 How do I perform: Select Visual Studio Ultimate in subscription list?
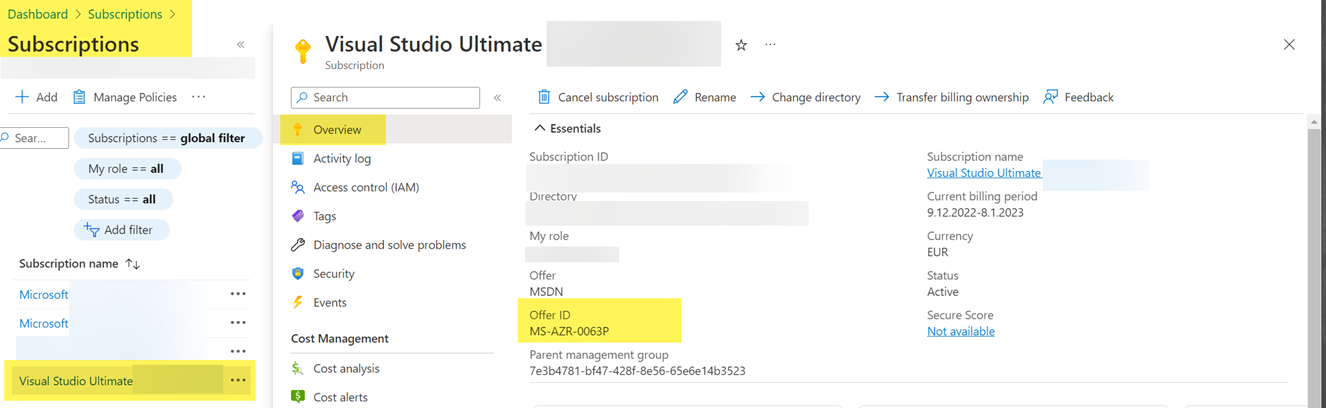click(x=76, y=381)
